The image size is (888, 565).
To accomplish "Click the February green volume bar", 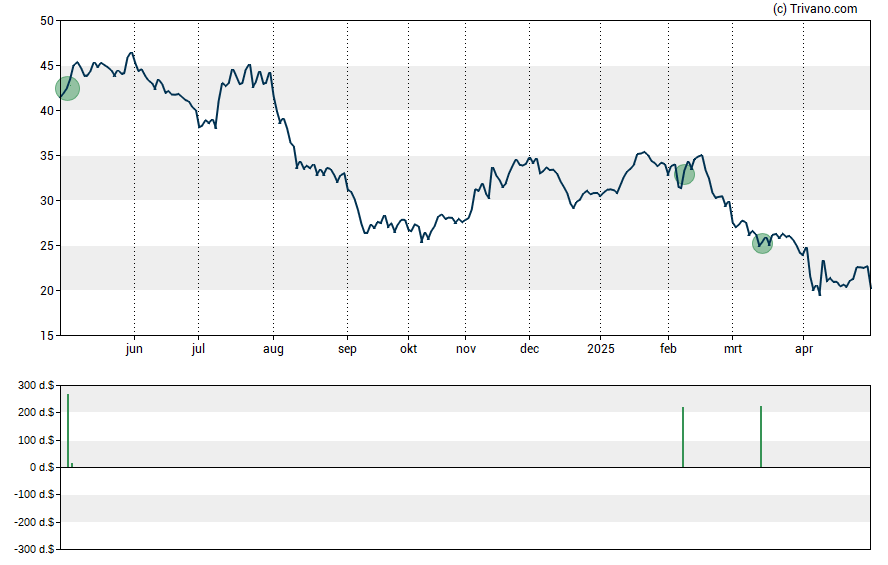I will [683, 437].
